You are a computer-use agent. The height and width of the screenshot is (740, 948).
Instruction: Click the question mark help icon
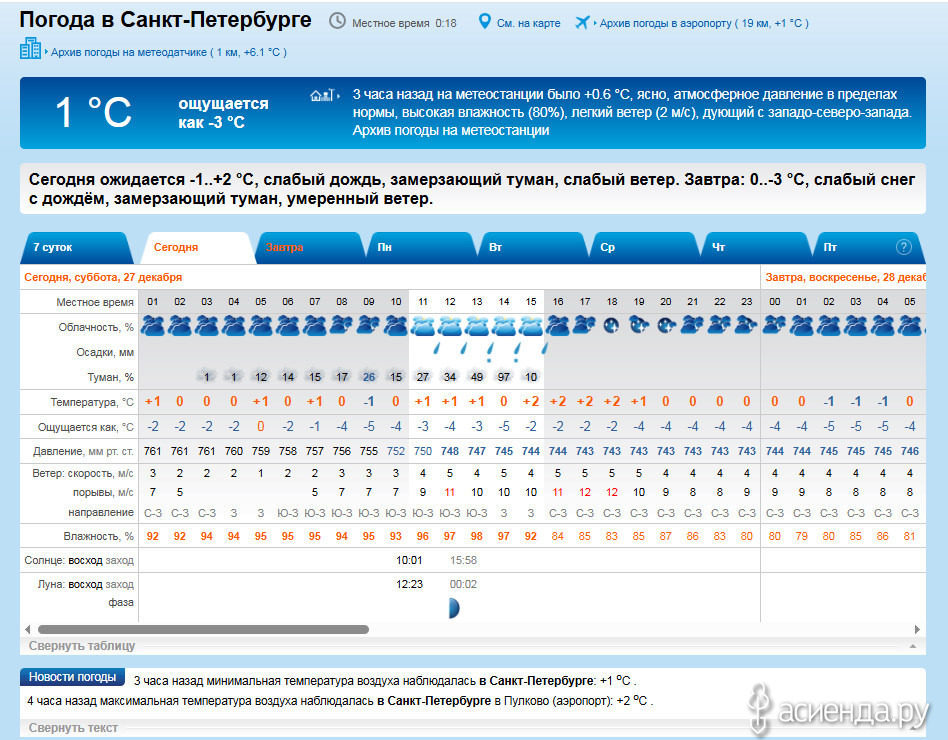904,247
